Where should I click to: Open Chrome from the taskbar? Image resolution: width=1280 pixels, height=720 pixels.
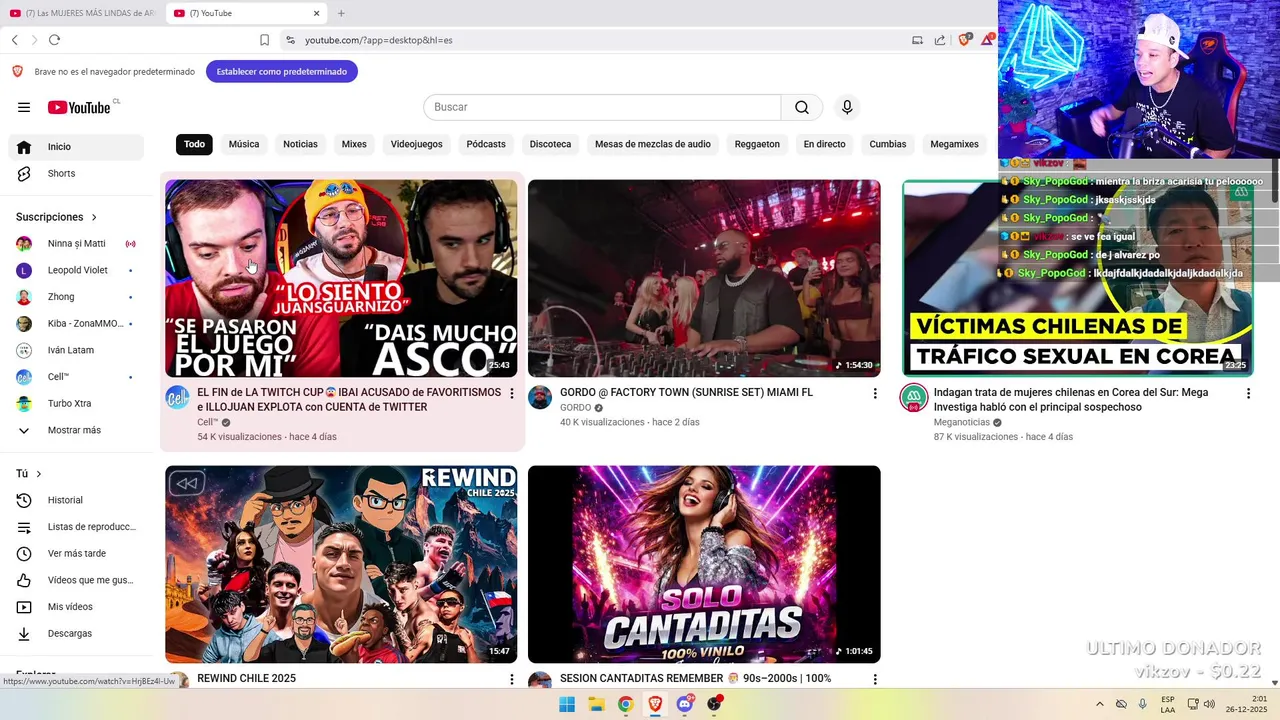[x=625, y=704]
